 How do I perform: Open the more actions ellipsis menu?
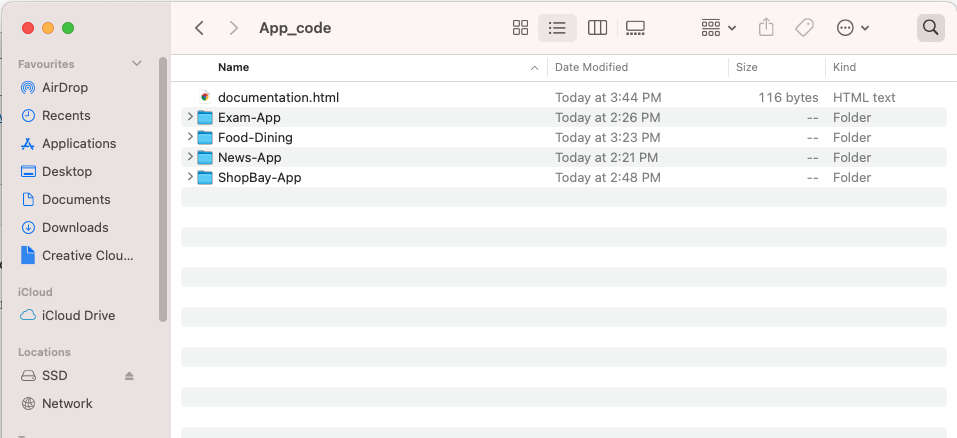tap(852, 27)
